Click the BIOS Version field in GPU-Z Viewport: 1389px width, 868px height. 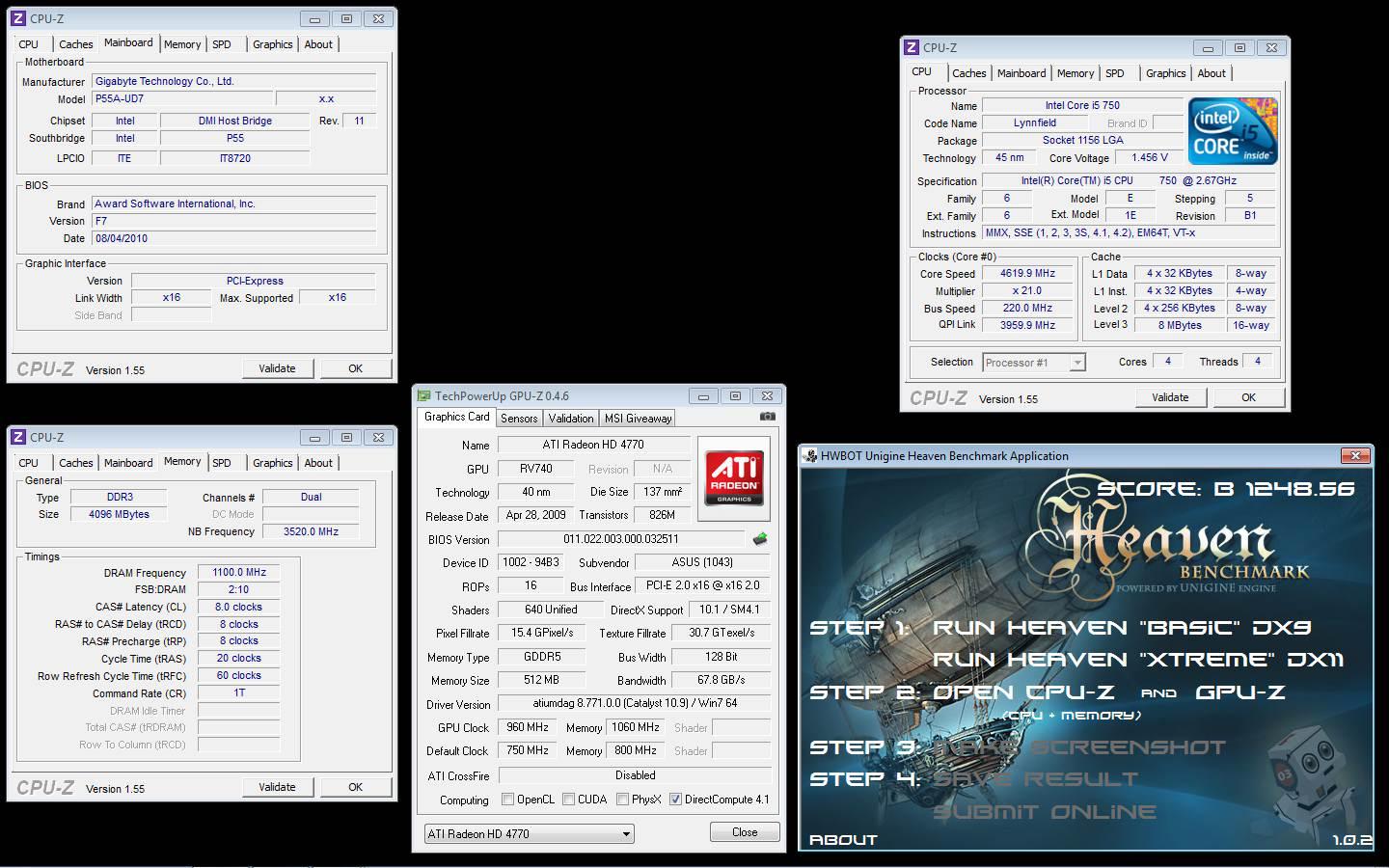click(621, 539)
